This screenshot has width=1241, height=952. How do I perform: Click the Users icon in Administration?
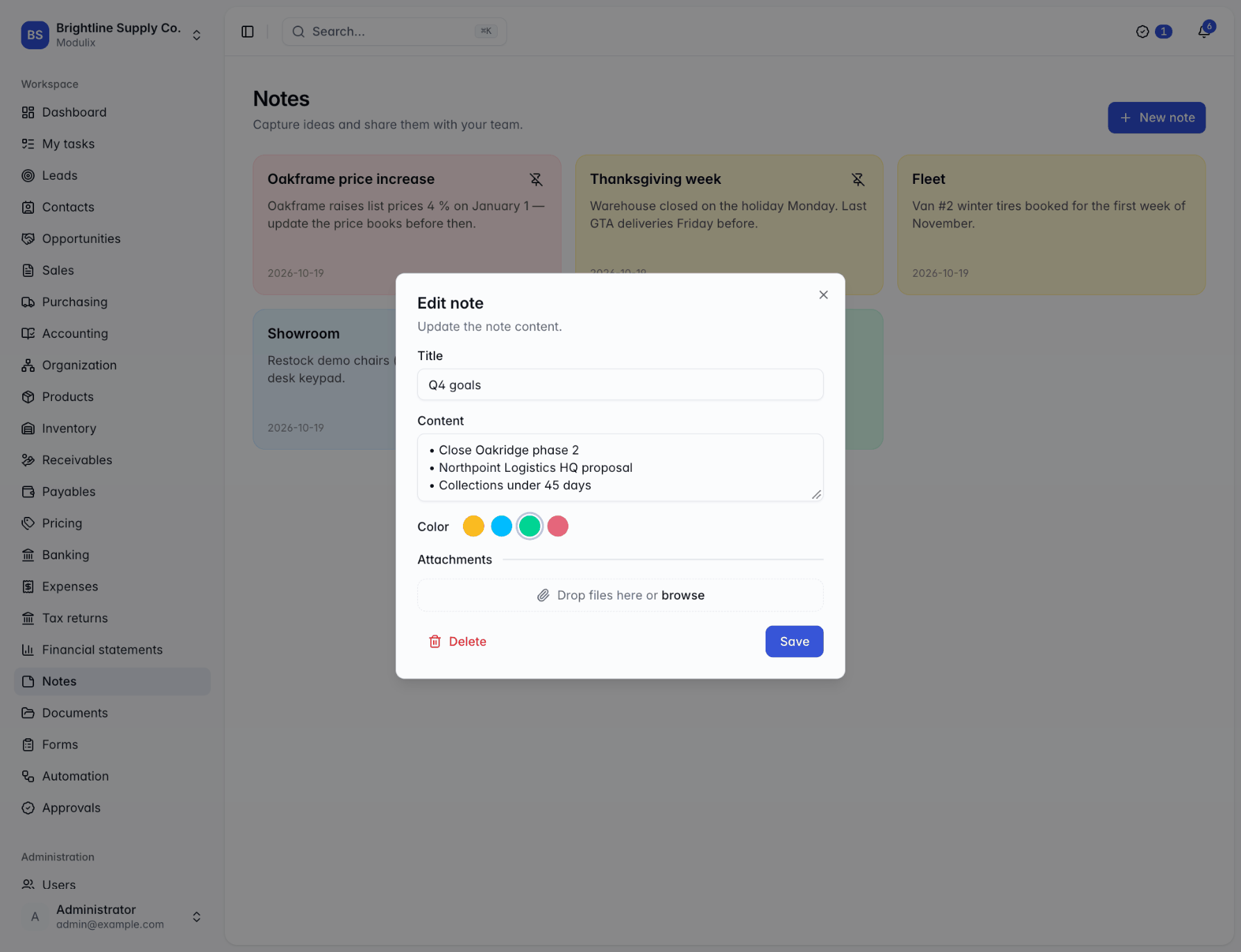point(28,885)
